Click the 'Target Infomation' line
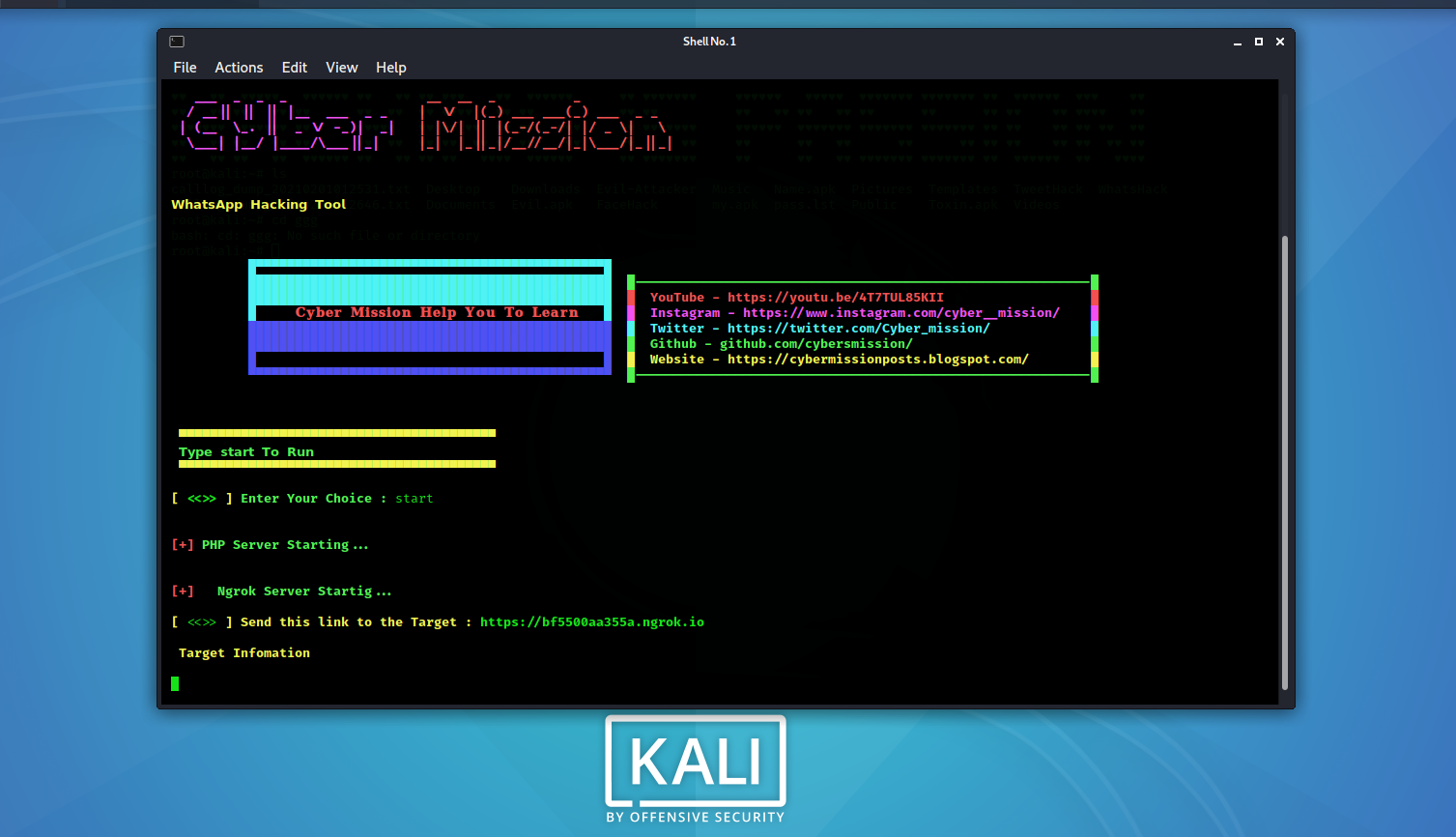1456x837 pixels. 244,653
